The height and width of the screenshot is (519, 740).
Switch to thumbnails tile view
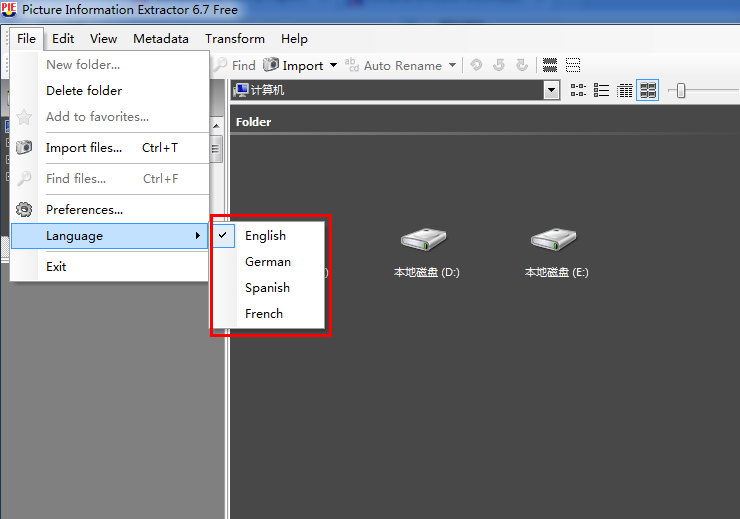click(x=648, y=90)
